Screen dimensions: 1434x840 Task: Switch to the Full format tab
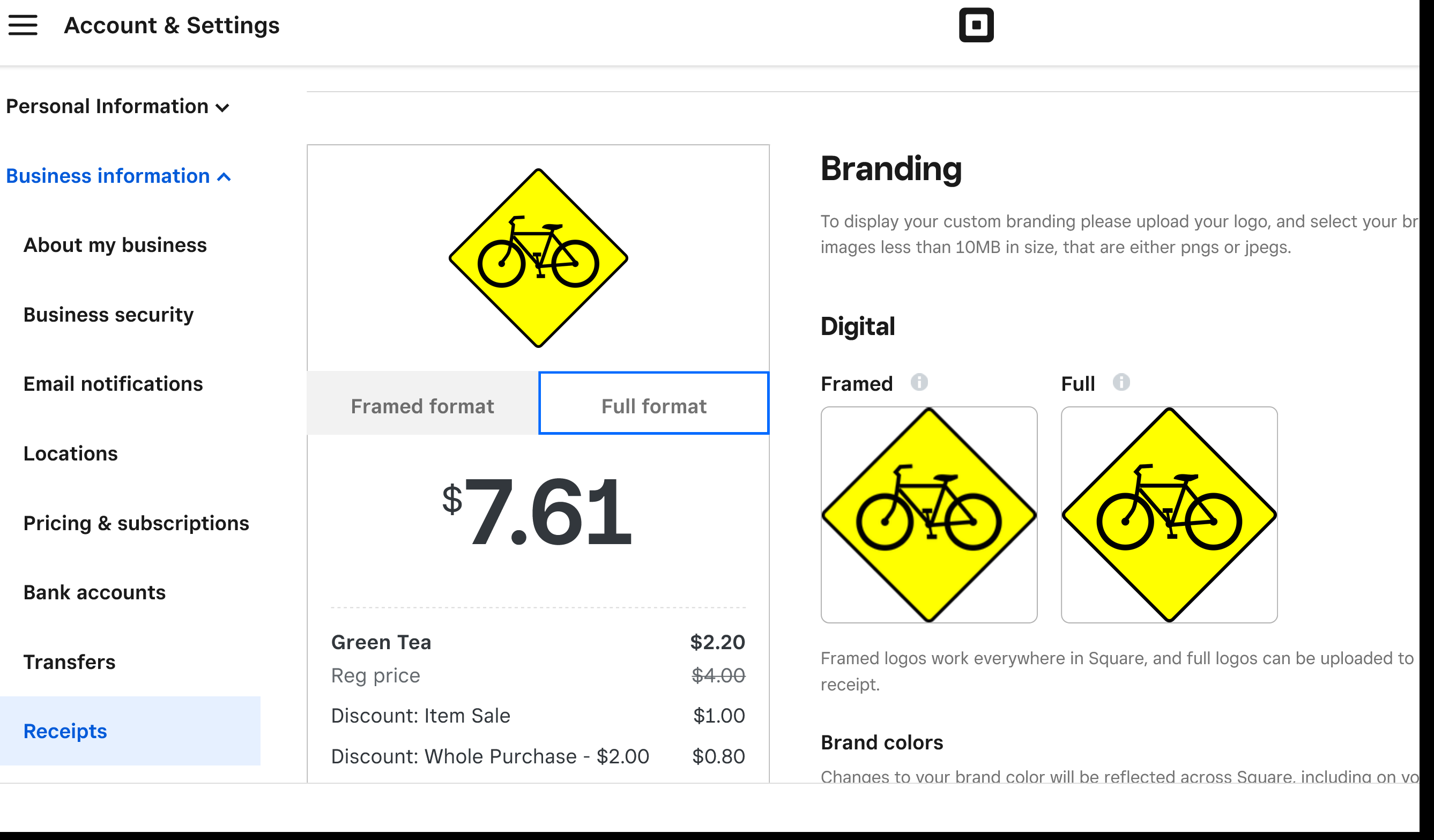click(x=654, y=403)
